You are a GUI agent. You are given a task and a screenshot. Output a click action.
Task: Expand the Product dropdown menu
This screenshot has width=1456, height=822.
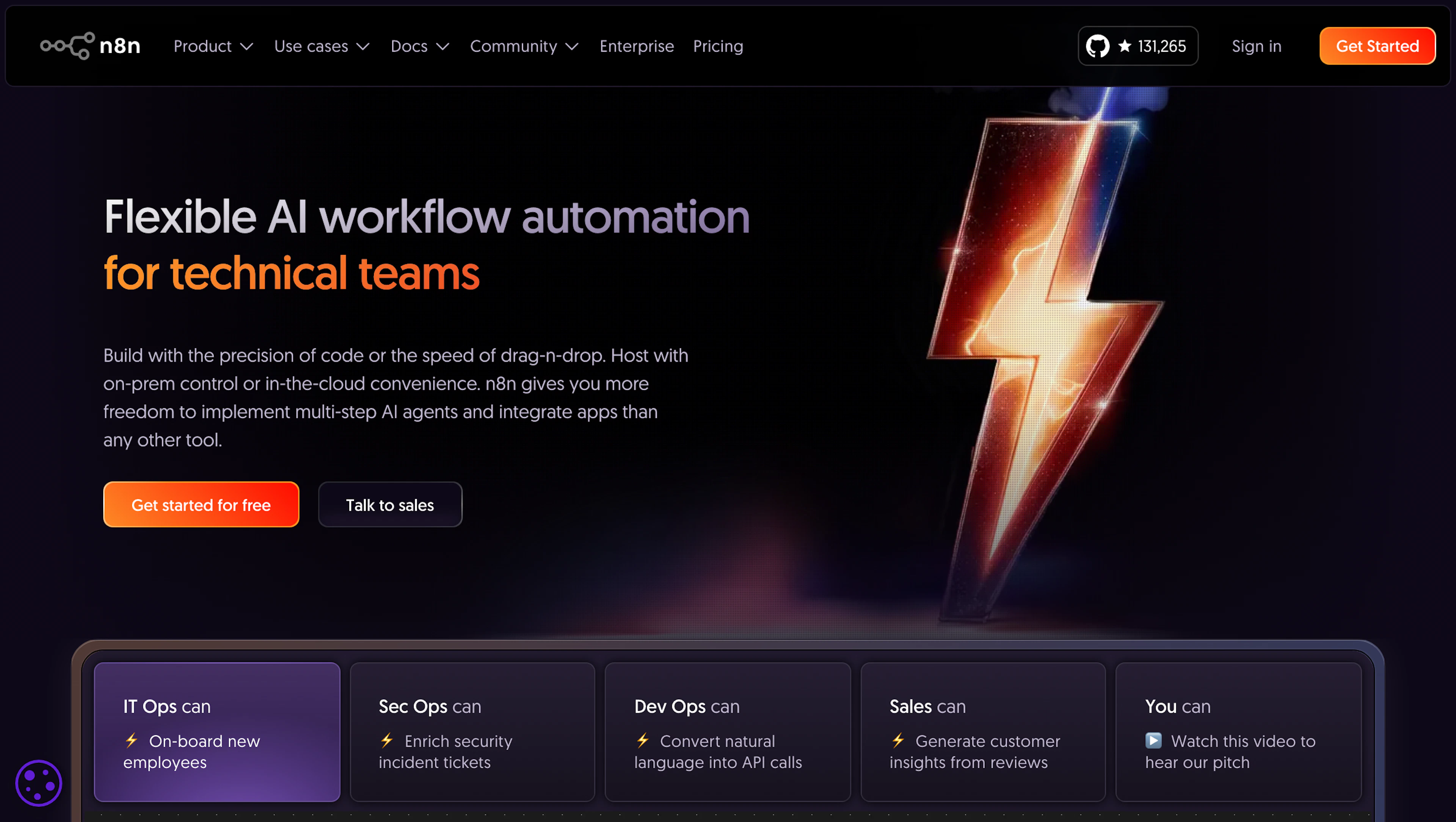click(x=213, y=46)
